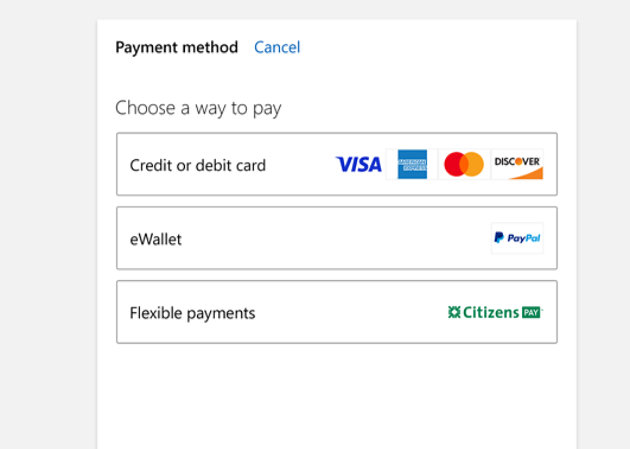Click the "Choose a way to pay" text
The height and width of the screenshot is (449, 630).
tap(198, 108)
